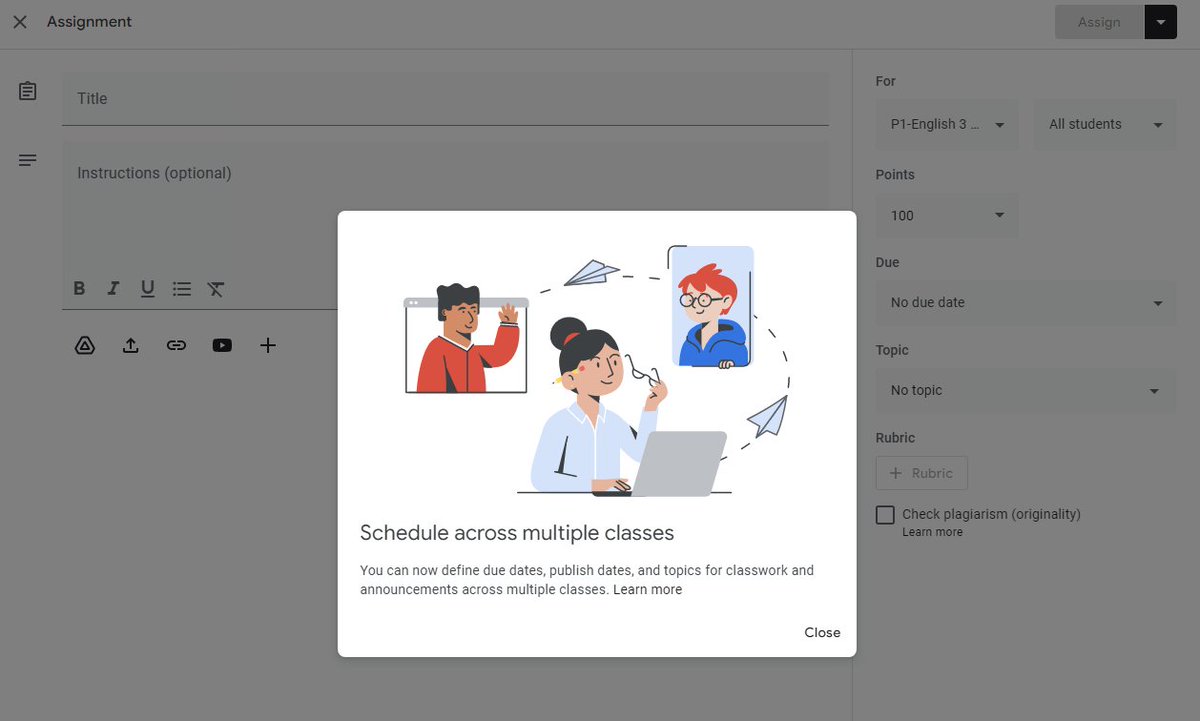Click the For label
The width and height of the screenshot is (1200, 721).
tap(886, 82)
